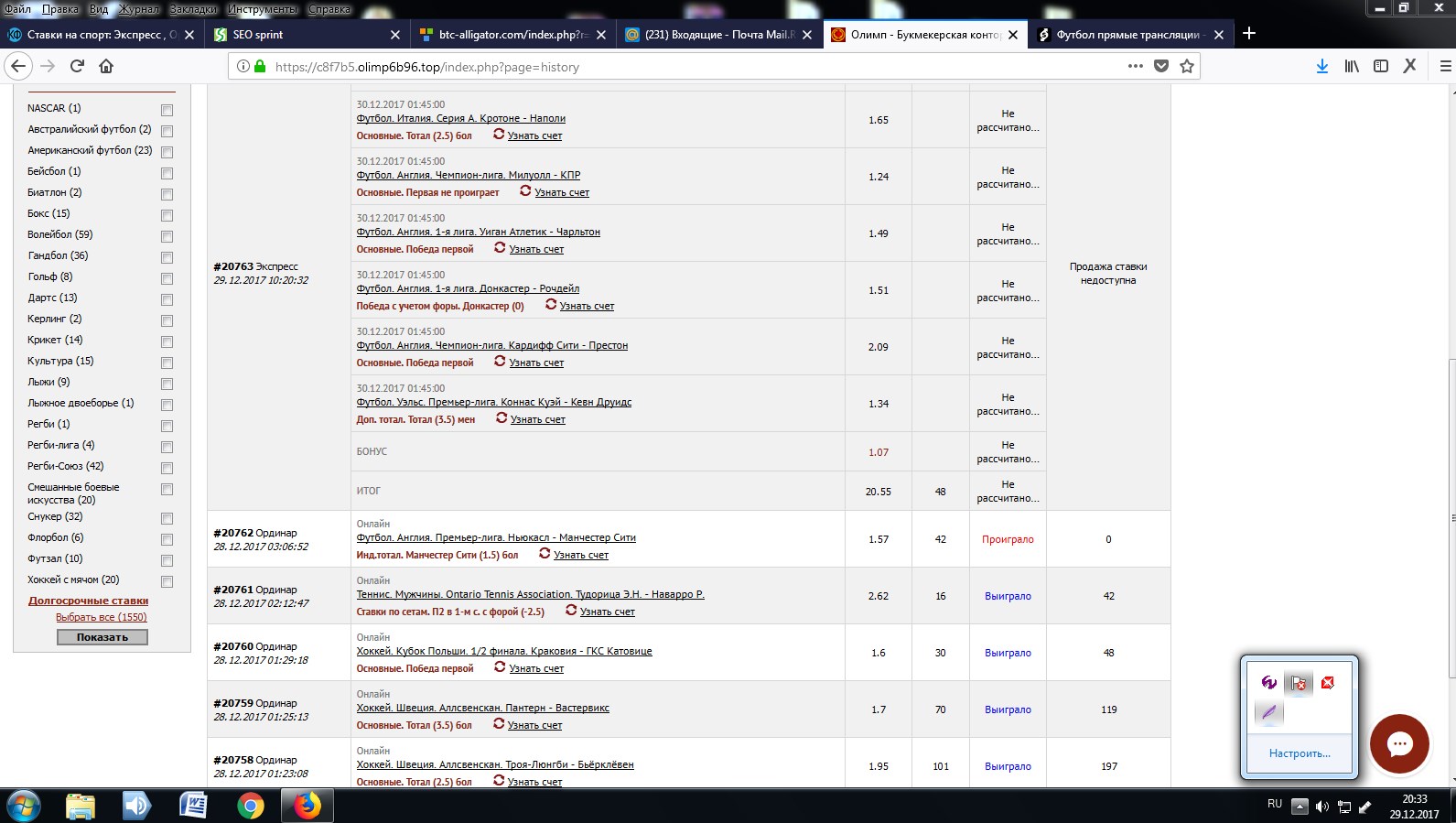Open the Файл menu
The height and width of the screenshot is (823, 1456).
click(x=18, y=8)
